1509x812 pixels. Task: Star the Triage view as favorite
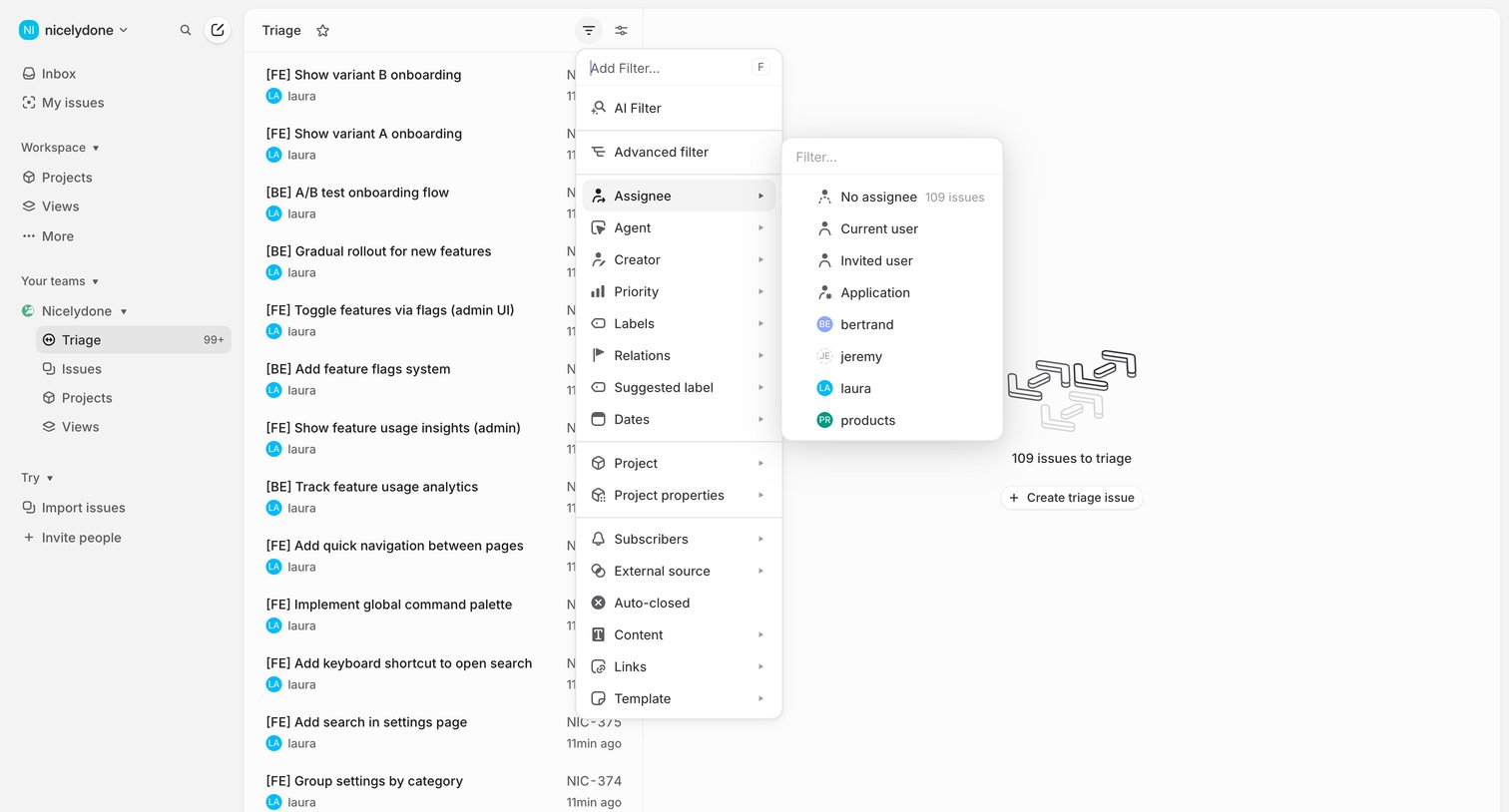pyautogui.click(x=322, y=31)
